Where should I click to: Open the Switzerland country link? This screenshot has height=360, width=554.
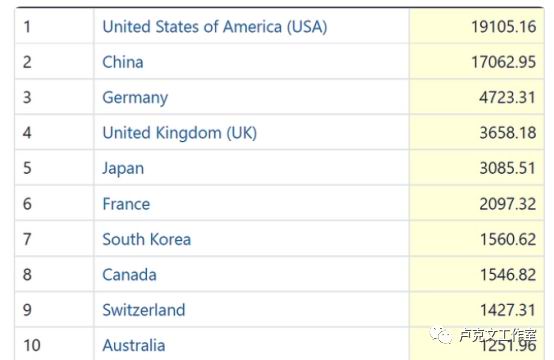tap(144, 310)
